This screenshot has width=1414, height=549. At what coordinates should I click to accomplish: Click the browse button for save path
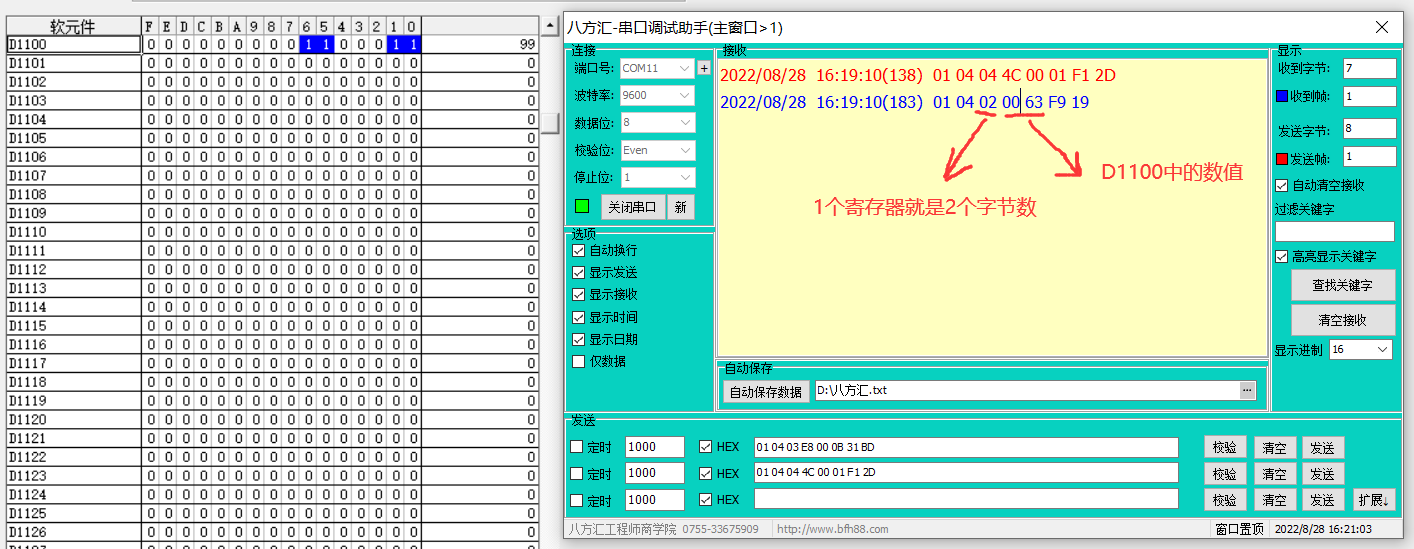[1247, 390]
